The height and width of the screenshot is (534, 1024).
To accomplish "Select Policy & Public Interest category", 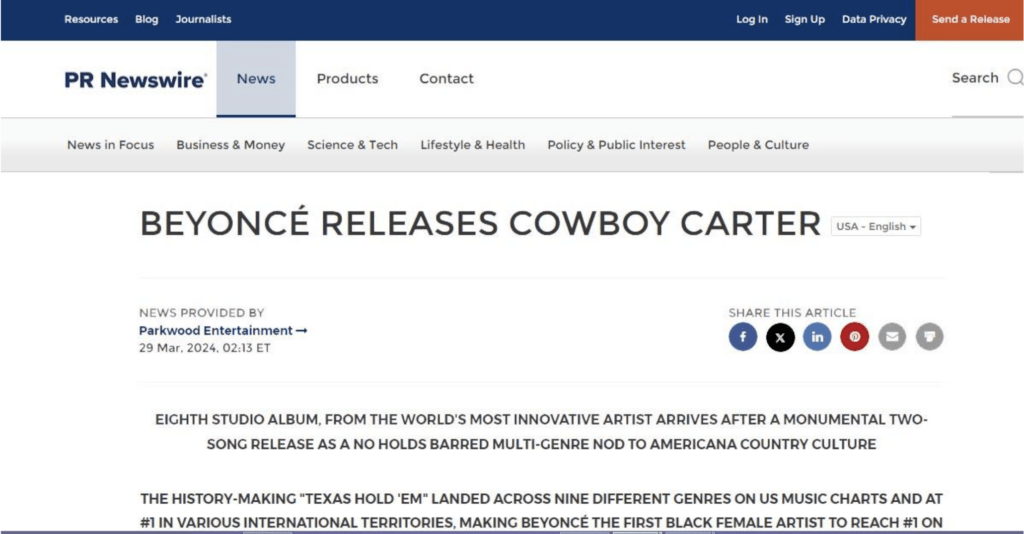I will point(616,145).
